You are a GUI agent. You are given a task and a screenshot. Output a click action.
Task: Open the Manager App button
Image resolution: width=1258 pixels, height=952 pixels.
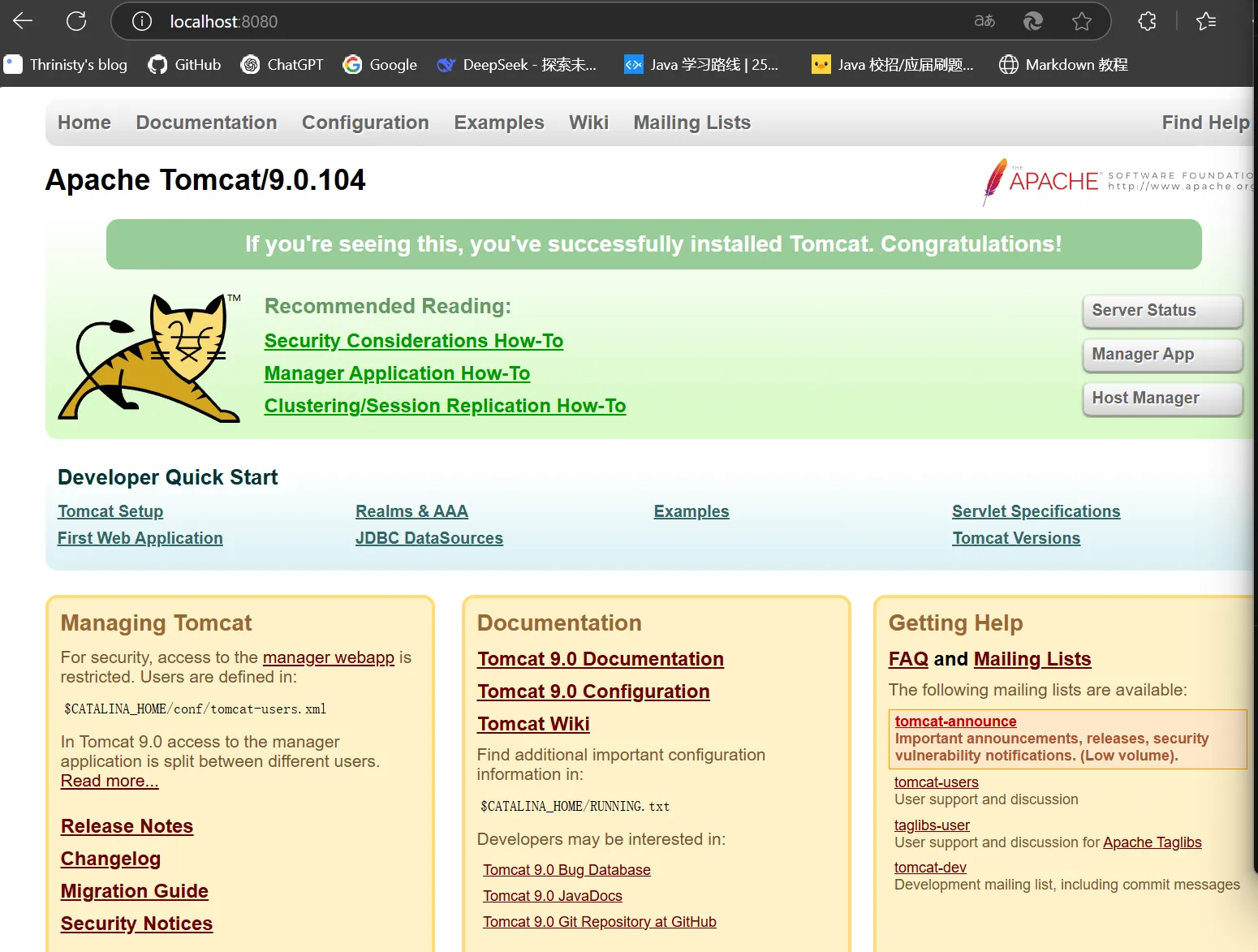1161,355
